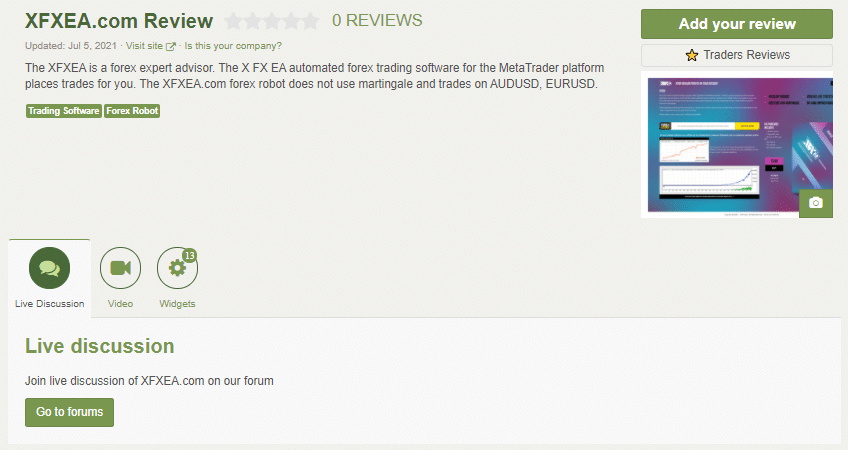Click the Trading Software tag
The image size is (848, 450).
[x=64, y=111]
